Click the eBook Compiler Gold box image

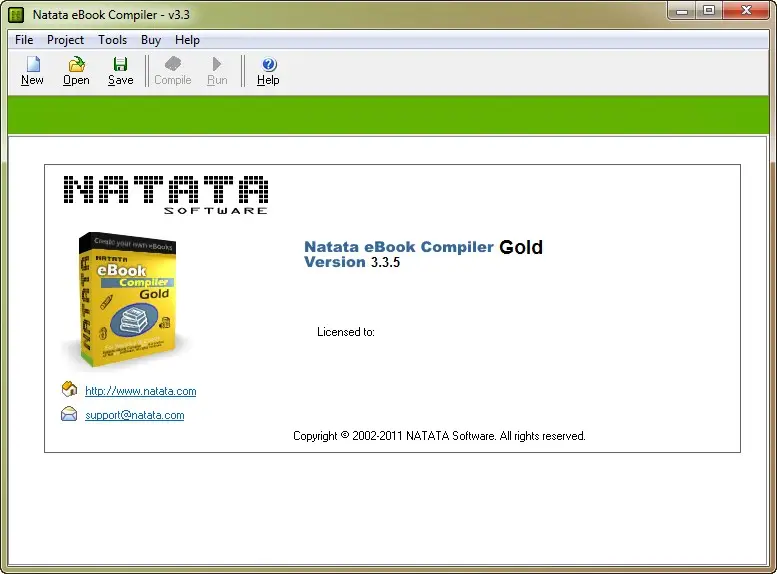[127, 299]
